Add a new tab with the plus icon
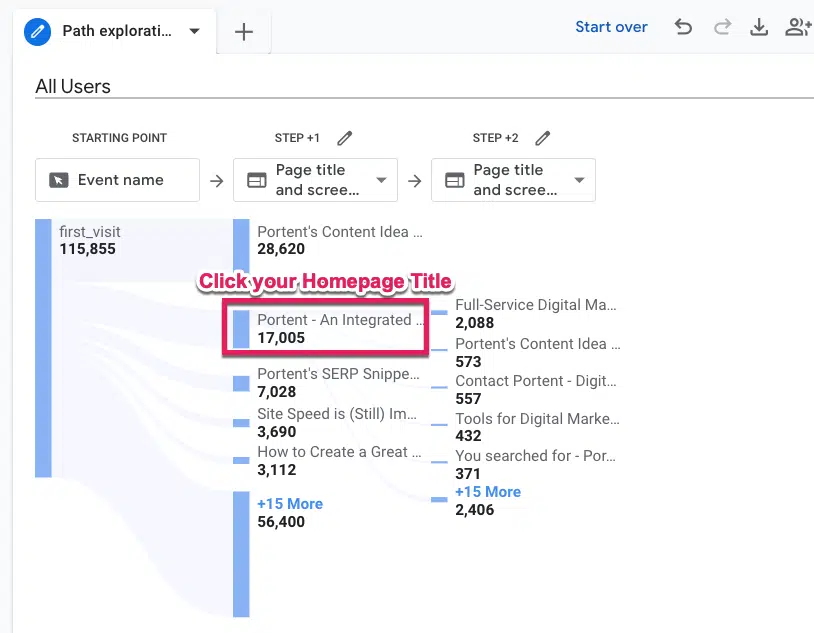 click(243, 32)
